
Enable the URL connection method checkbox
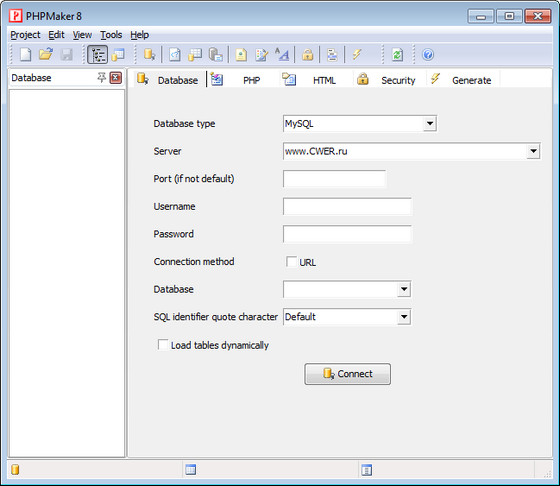291,262
